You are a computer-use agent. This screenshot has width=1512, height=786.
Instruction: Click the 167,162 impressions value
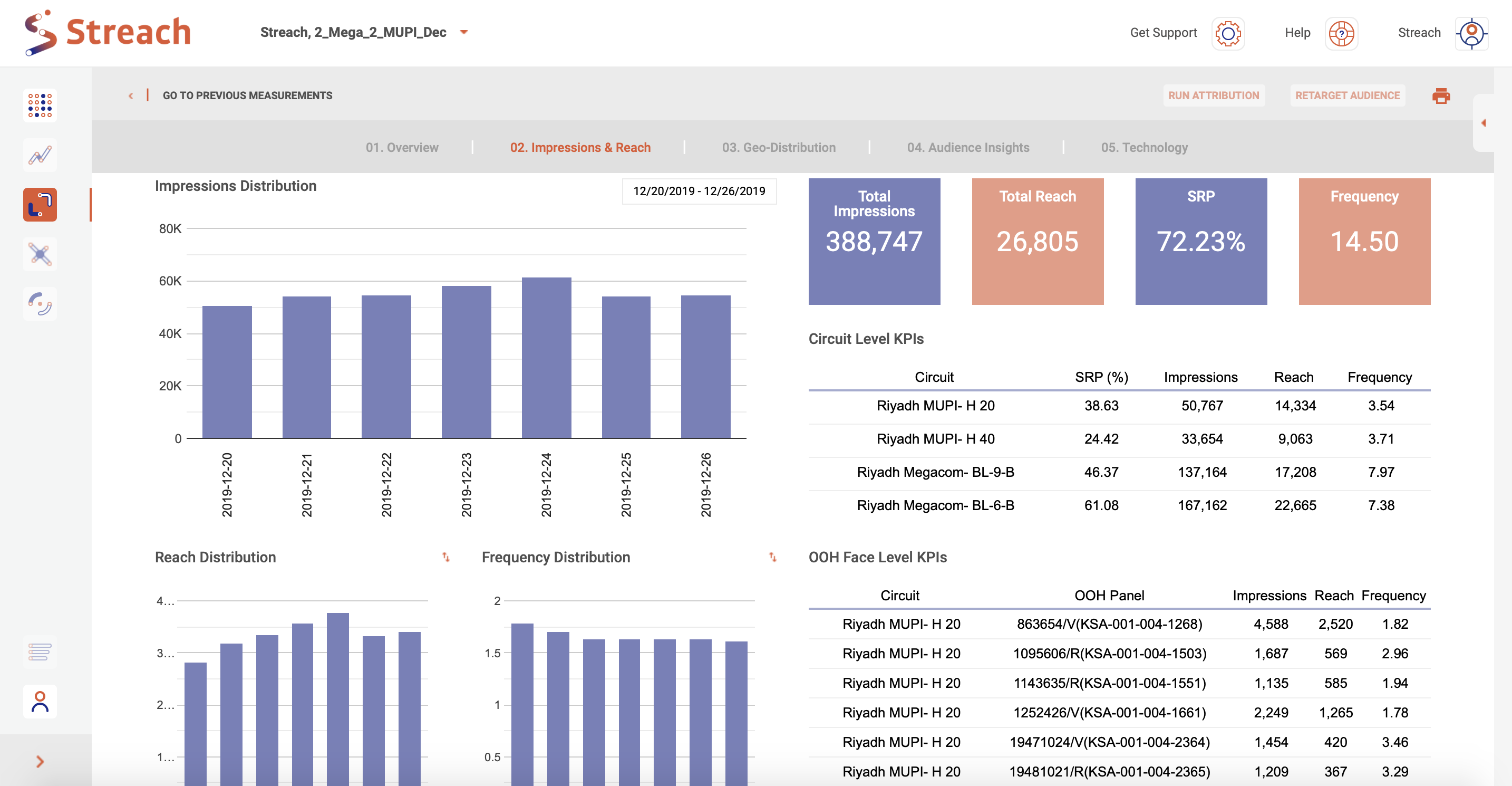(x=1202, y=505)
